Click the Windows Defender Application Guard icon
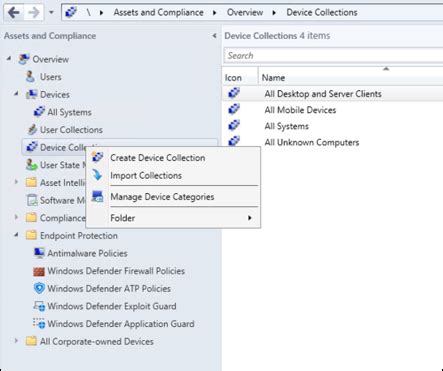This screenshot has width=443, height=371. (x=39, y=323)
